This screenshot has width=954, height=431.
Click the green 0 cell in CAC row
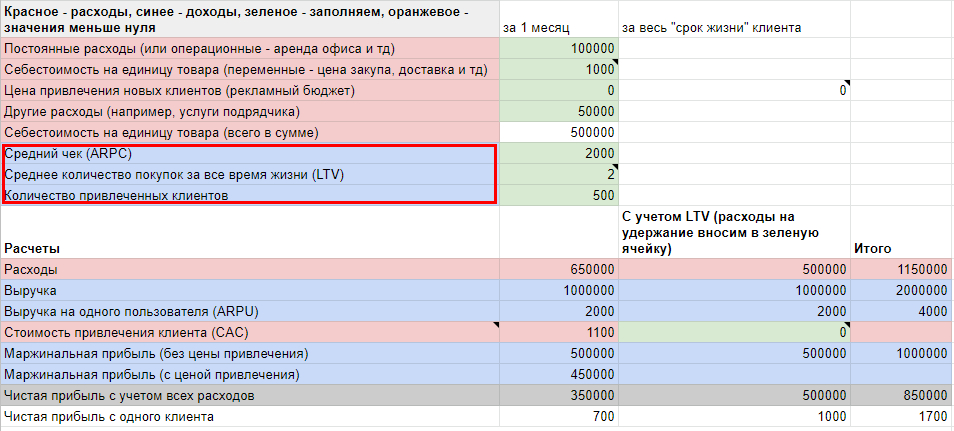pyautogui.click(x=734, y=332)
